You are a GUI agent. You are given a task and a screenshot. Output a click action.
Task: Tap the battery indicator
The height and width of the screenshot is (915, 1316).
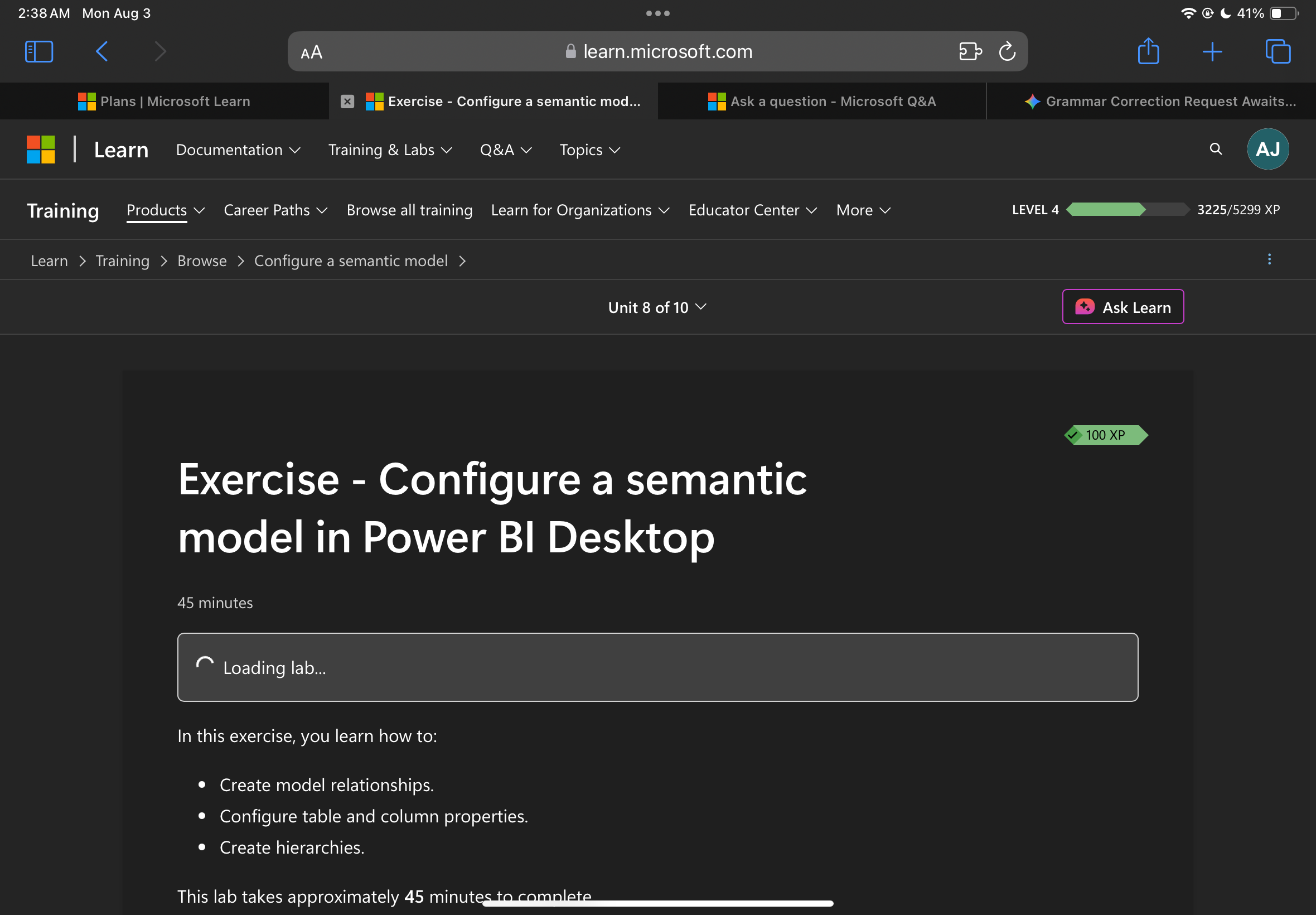click(1284, 13)
